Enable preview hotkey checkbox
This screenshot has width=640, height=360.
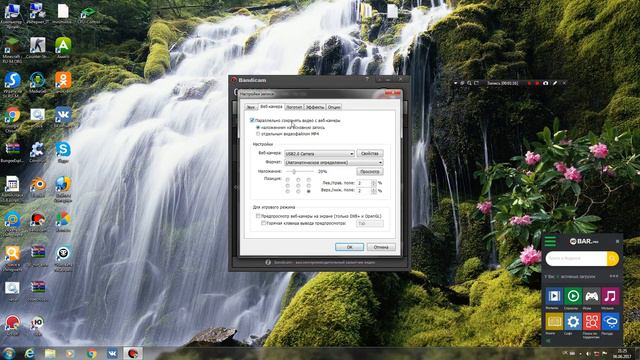263,223
